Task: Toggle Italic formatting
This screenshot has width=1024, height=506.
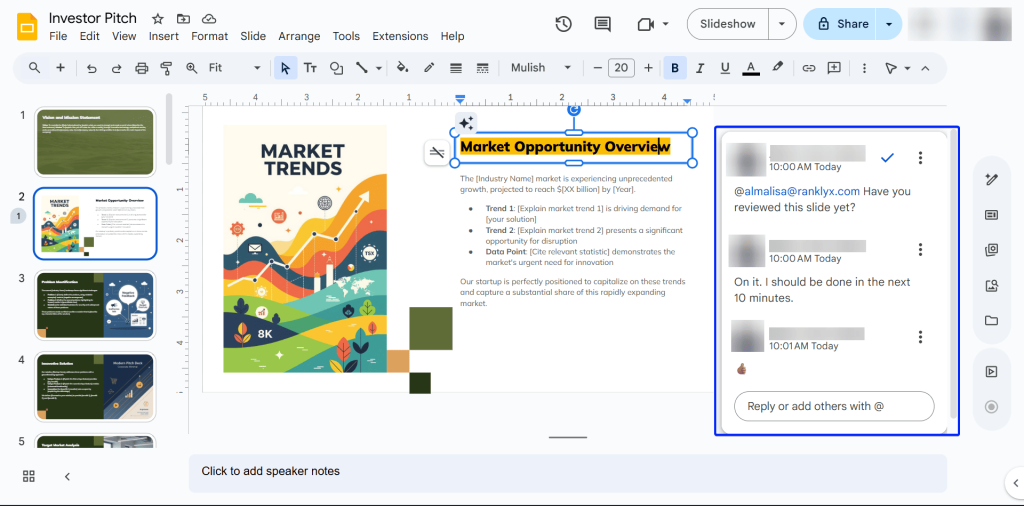Action: pos(700,68)
